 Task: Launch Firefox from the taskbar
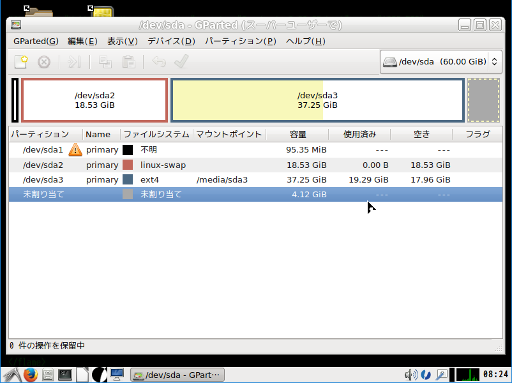[x=30, y=375]
